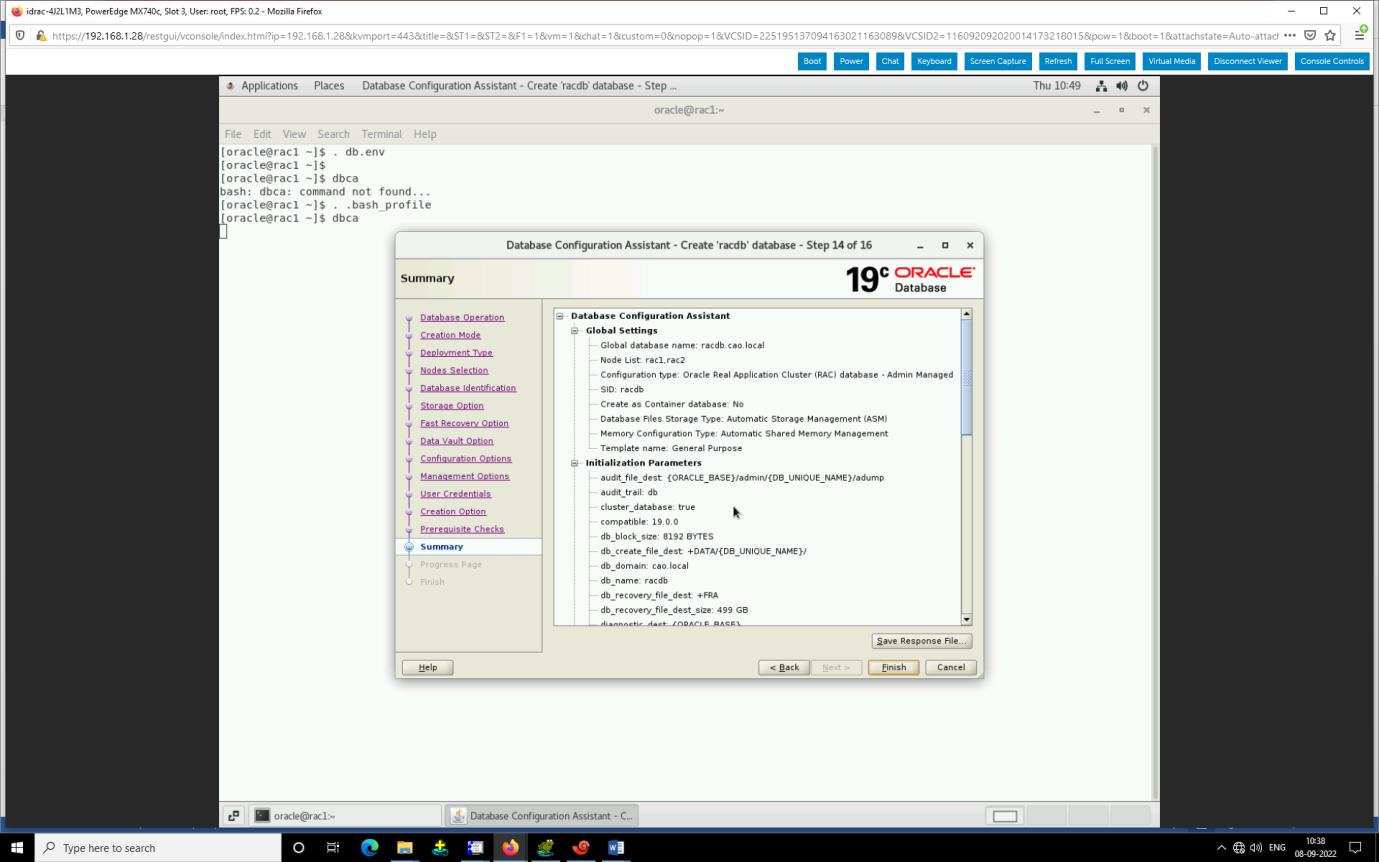Click the summary vertical scrollbar thumb

966,378
